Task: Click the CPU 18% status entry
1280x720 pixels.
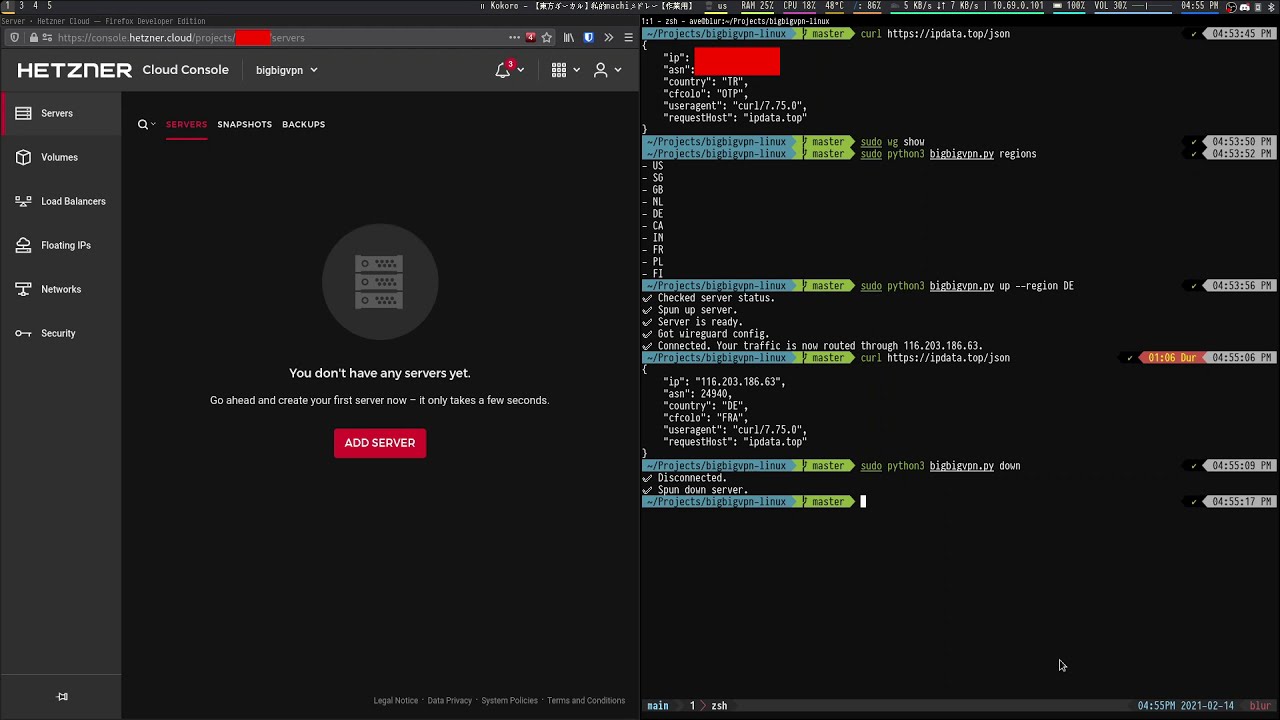Action: pos(798,6)
